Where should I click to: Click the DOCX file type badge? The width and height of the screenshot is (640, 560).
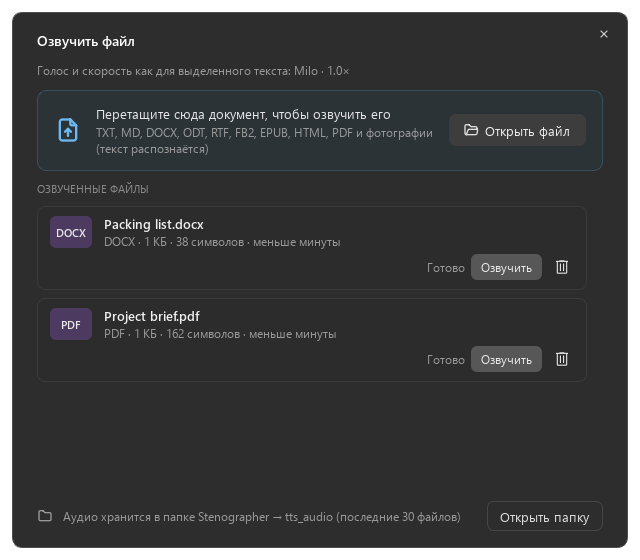point(71,232)
